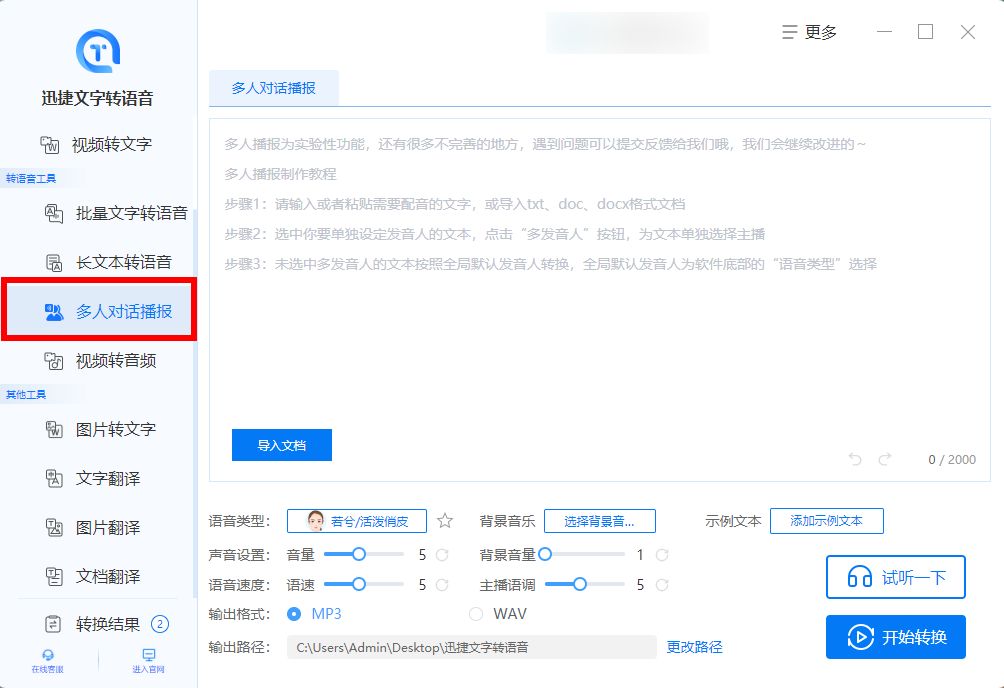The height and width of the screenshot is (688, 1004).
Task: Click the 视频转音频 sidebar icon
Action: click(54, 361)
